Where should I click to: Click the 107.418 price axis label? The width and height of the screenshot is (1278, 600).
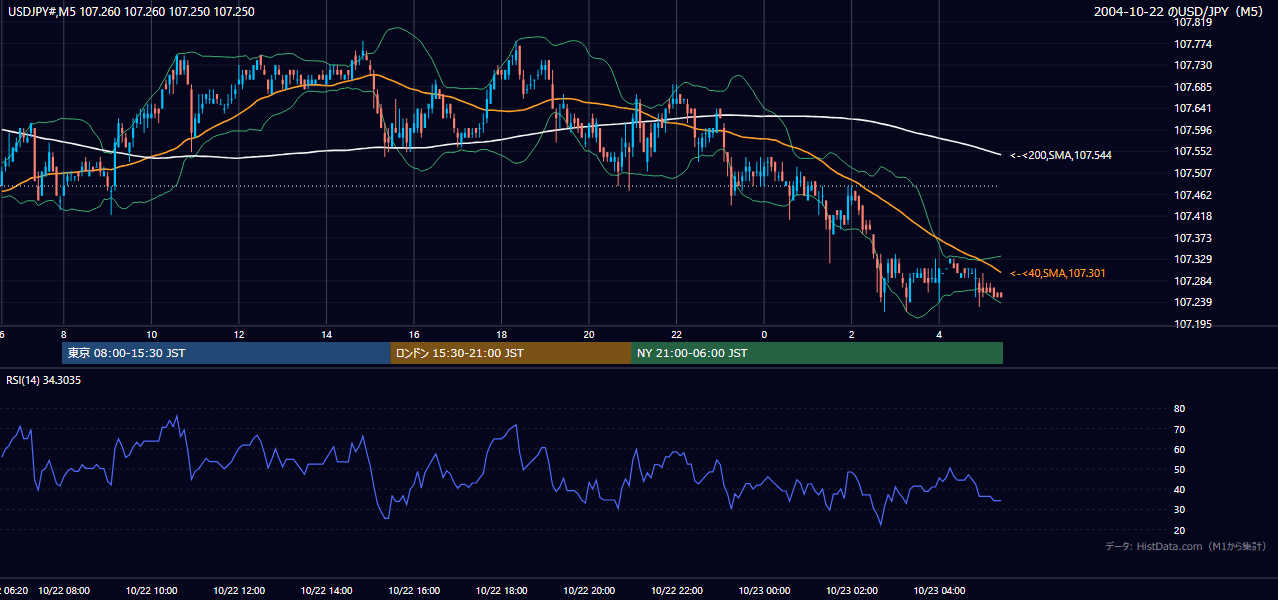[1193, 217]
